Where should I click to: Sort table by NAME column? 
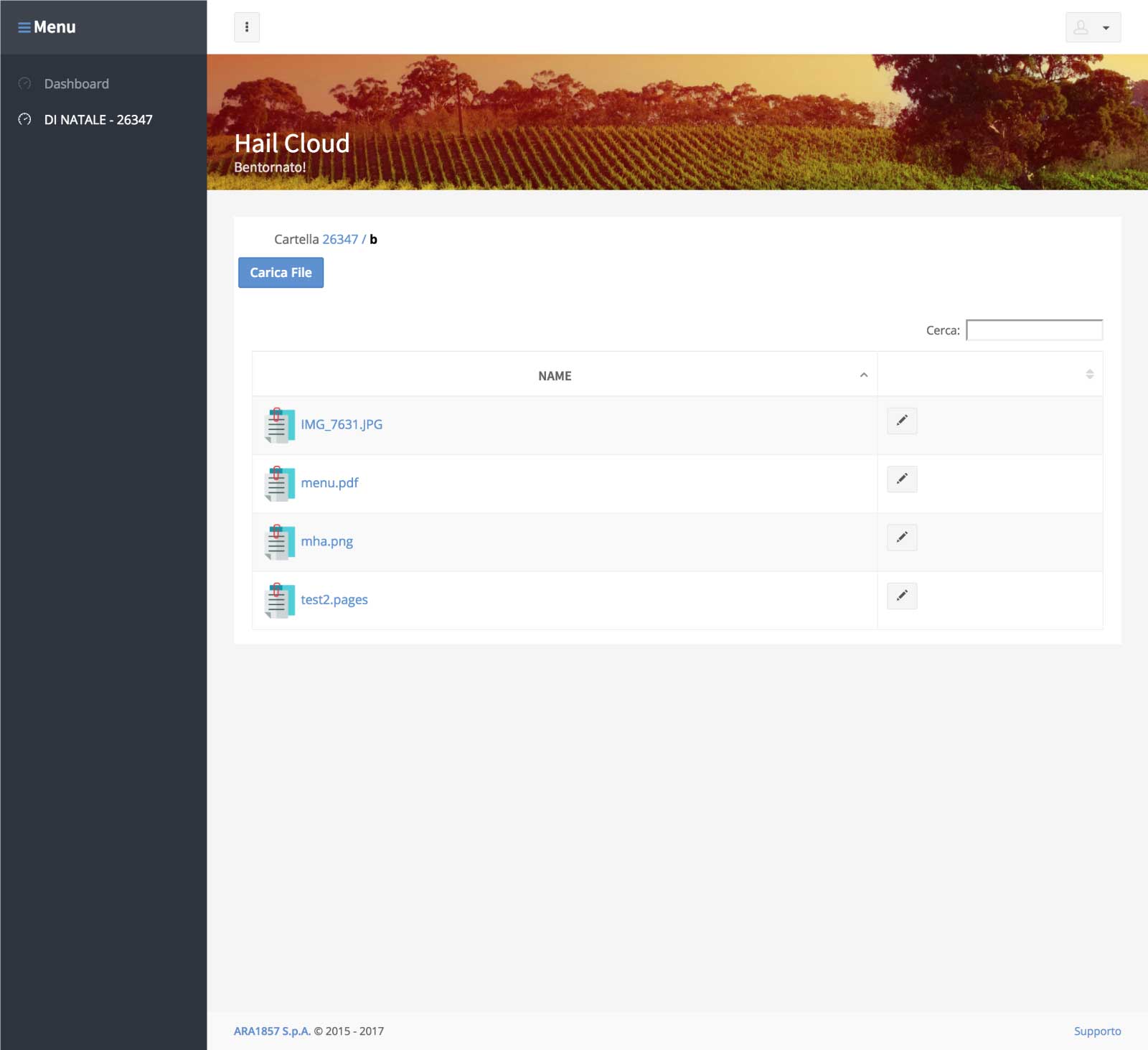pos(565,375)
